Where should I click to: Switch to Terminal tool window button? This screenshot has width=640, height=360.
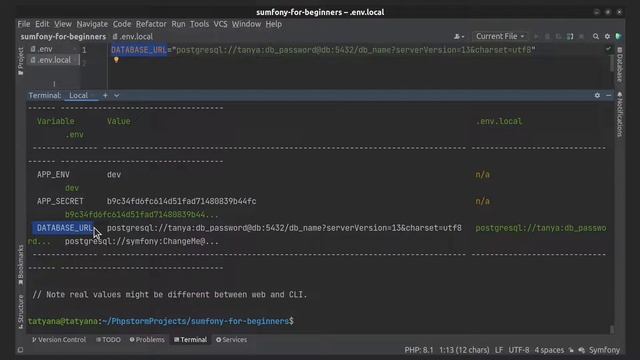click(191, 340)
